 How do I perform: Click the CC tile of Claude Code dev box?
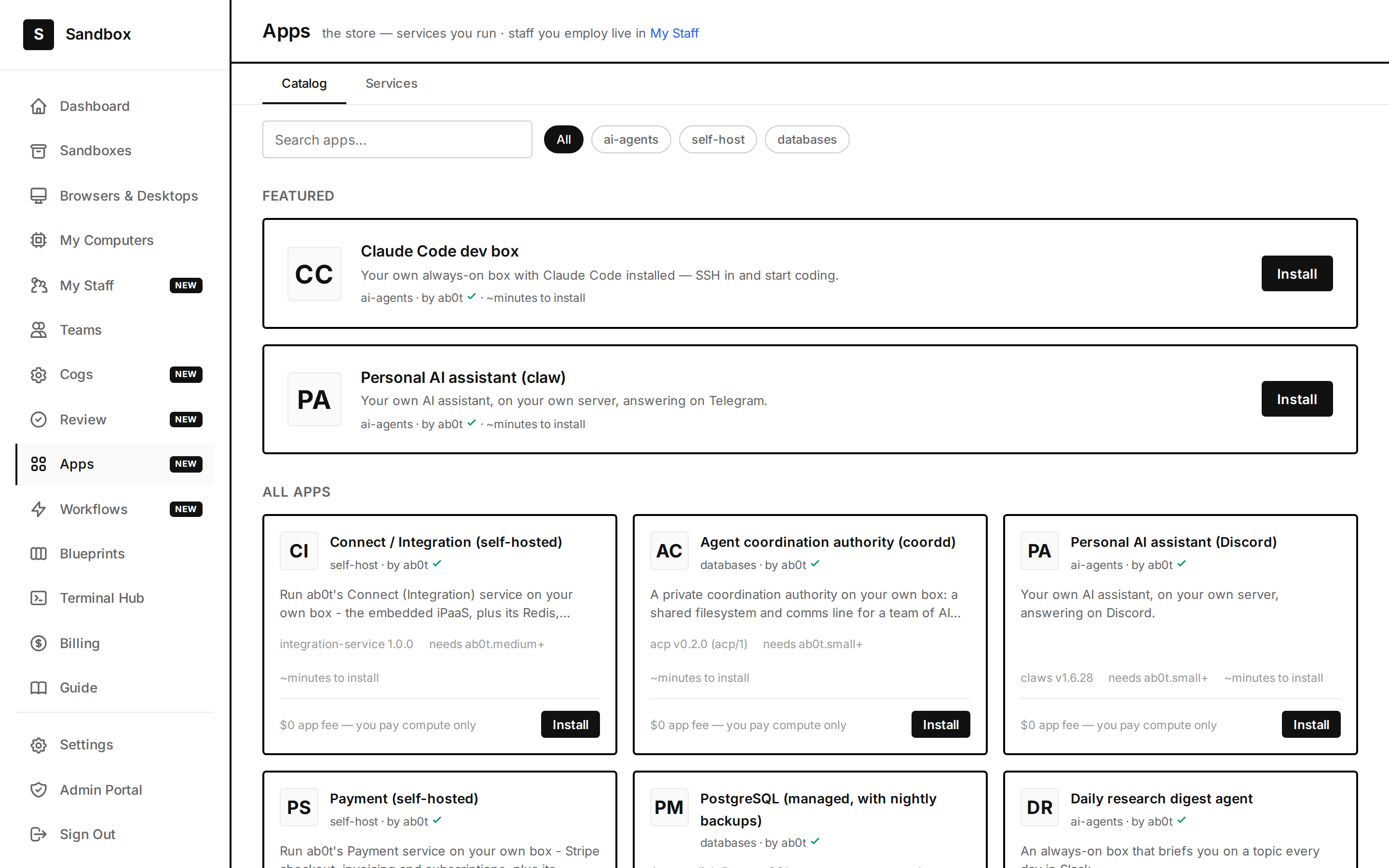tap(314, 274)
